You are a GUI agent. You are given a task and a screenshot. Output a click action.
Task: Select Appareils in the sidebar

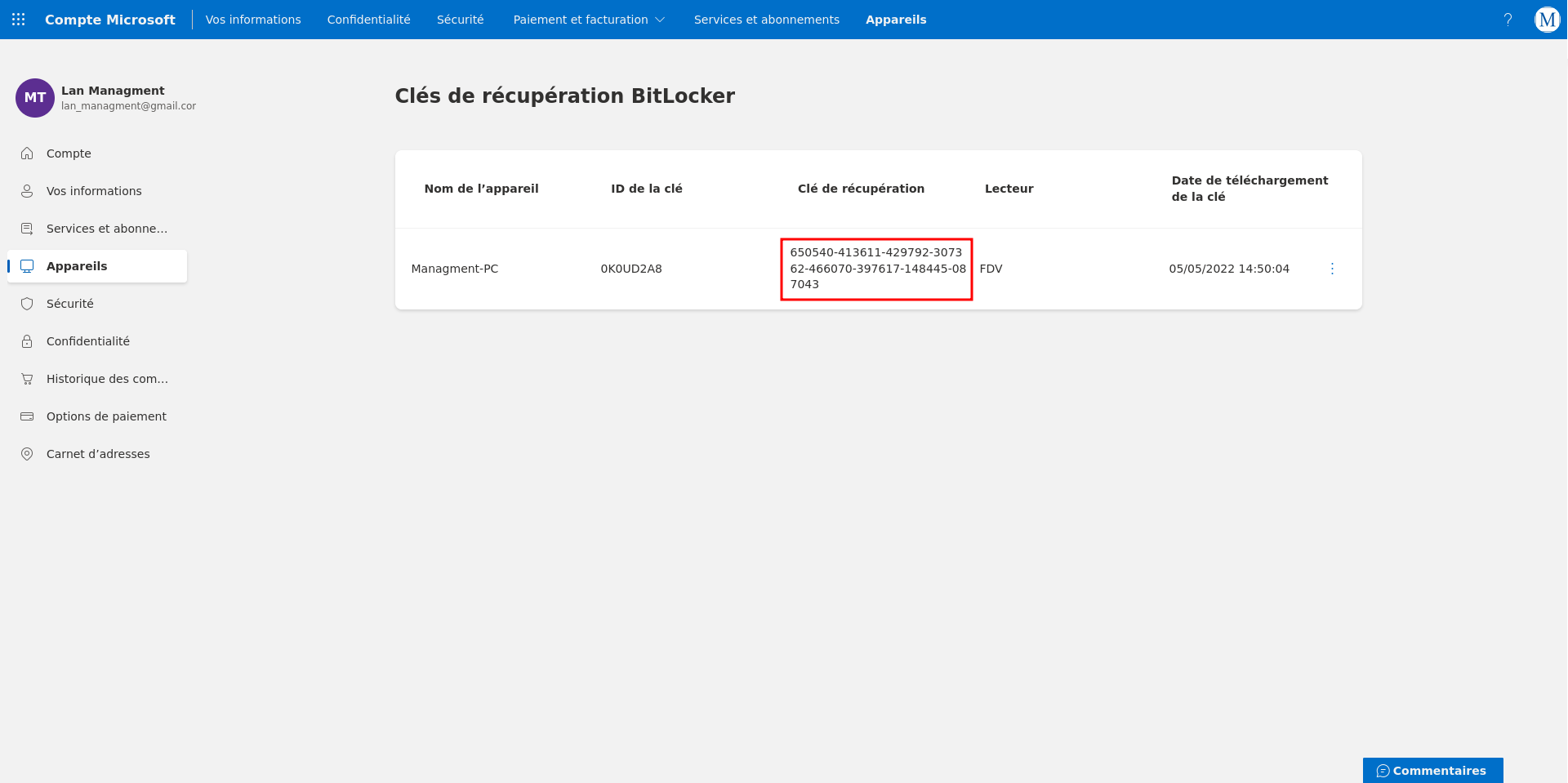pyautogui.click(x=97, y=266)
